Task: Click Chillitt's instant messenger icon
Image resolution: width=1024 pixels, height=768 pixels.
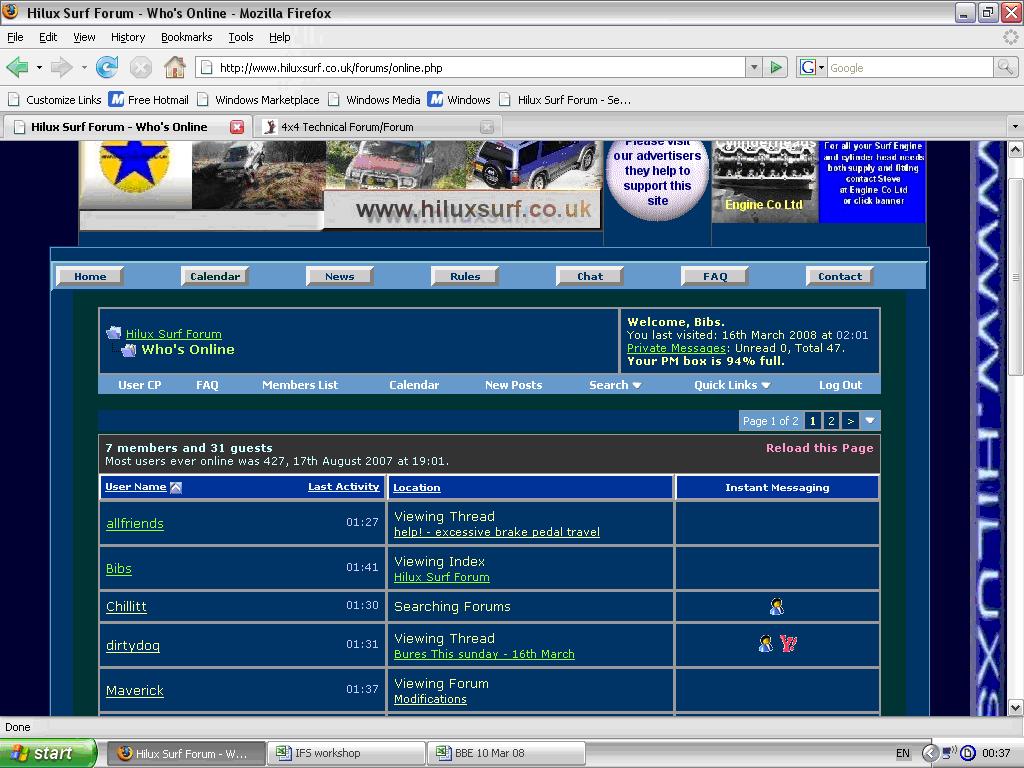Action: point(776,606)
